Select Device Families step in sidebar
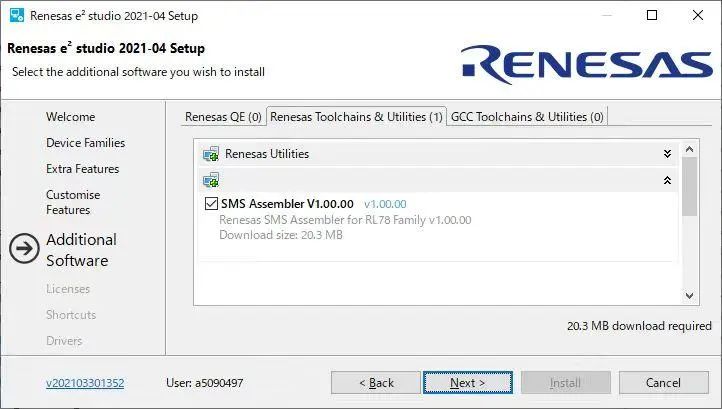This screenshot has width=722, height=409. click(85, 143)
